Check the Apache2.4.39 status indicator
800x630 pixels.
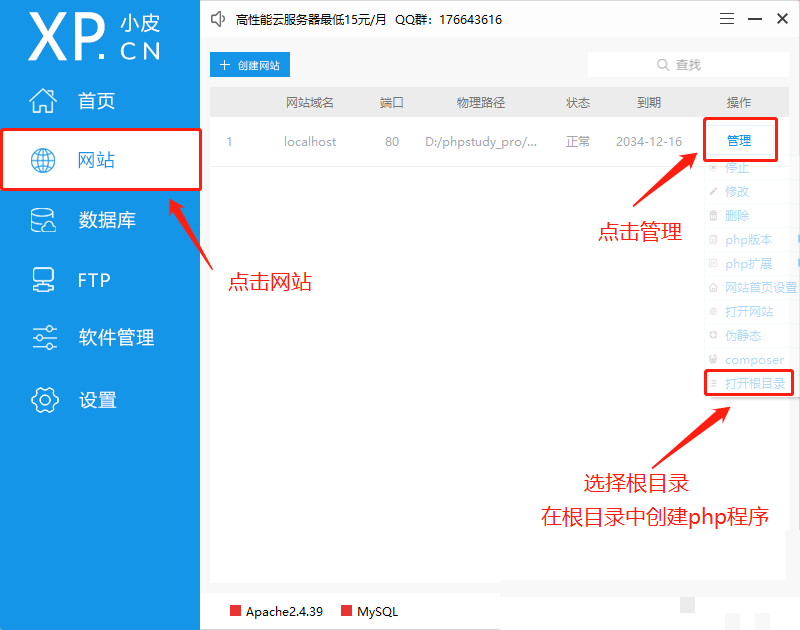coord(277,611)
